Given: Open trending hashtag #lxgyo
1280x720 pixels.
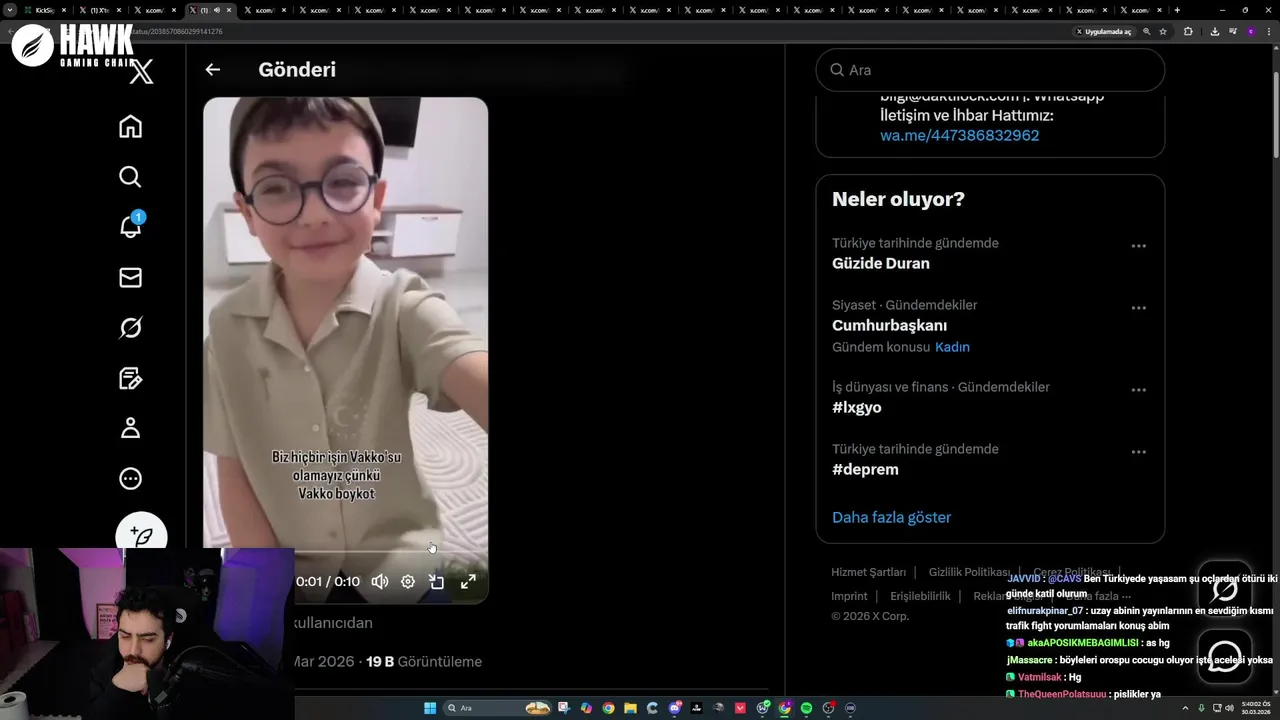Looking at the screenshot, I should pyautogui.click(x=856, y=407).
